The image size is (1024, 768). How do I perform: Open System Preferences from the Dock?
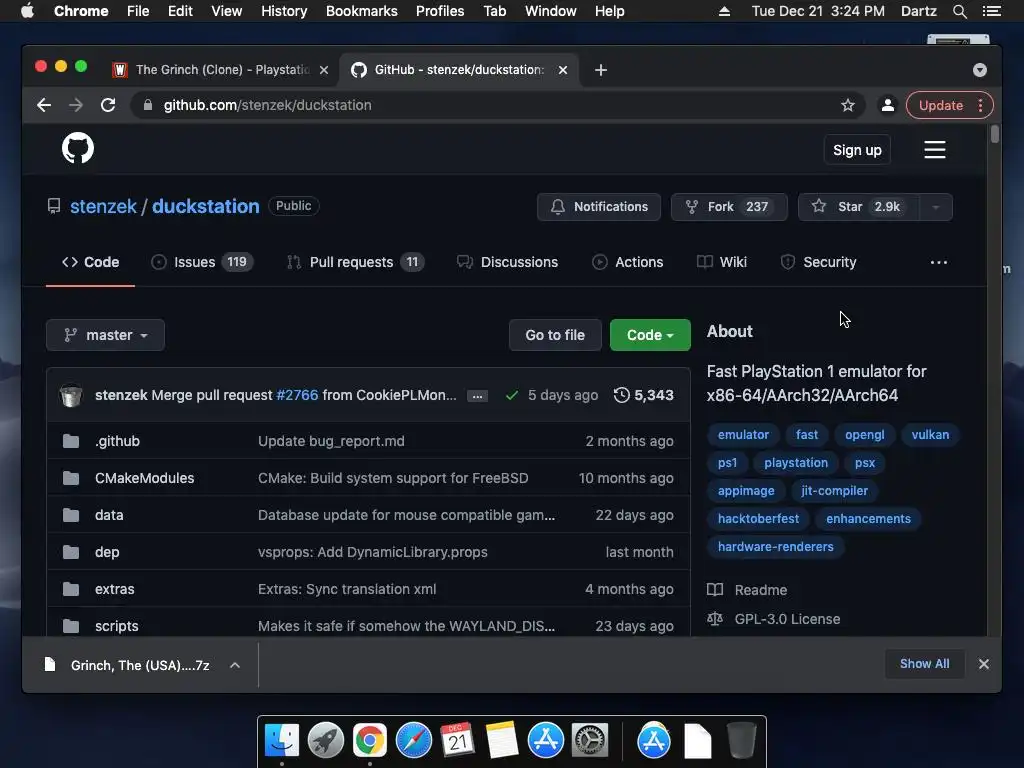pyautogui.click(x=590, y=740)
